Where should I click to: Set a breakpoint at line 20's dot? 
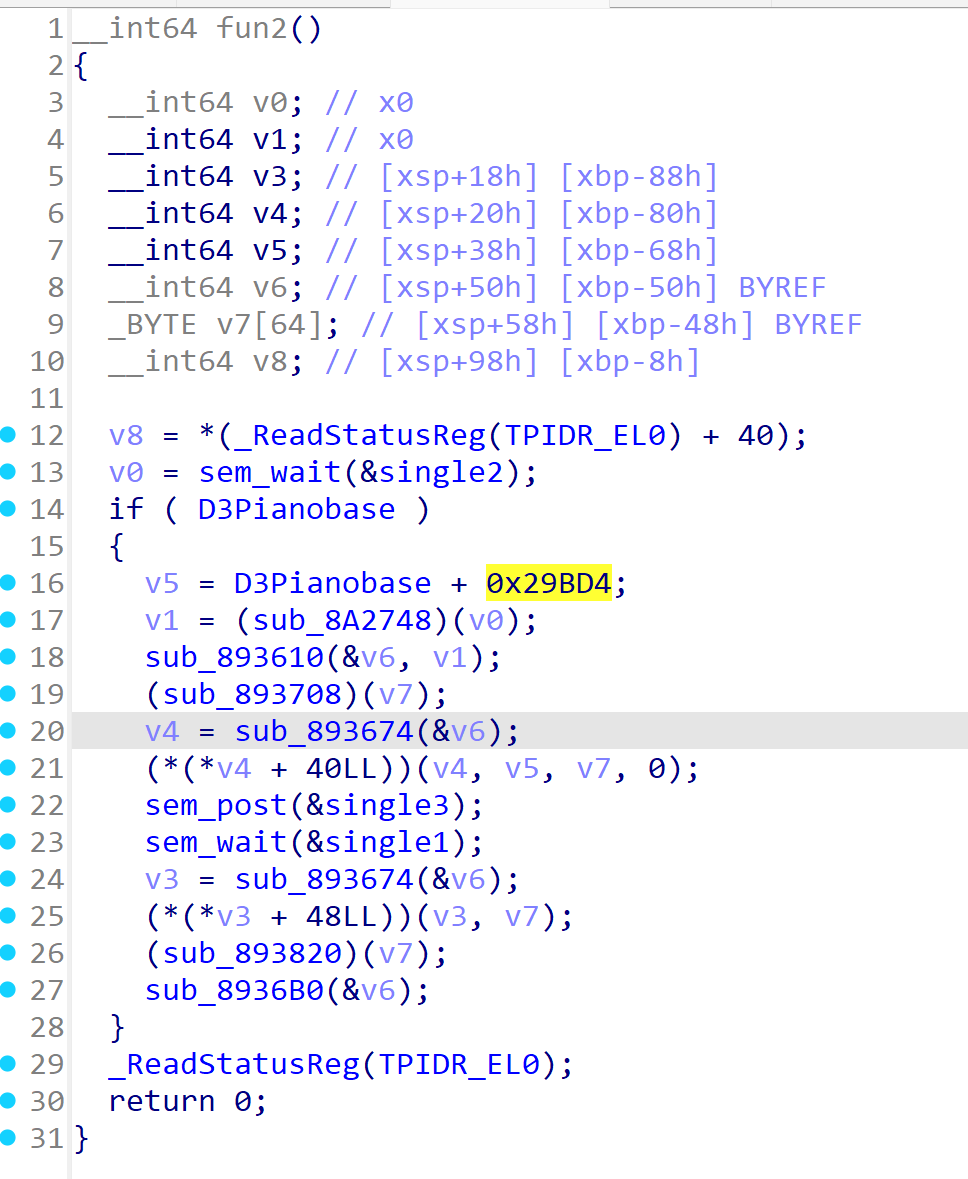pos(9,731)
